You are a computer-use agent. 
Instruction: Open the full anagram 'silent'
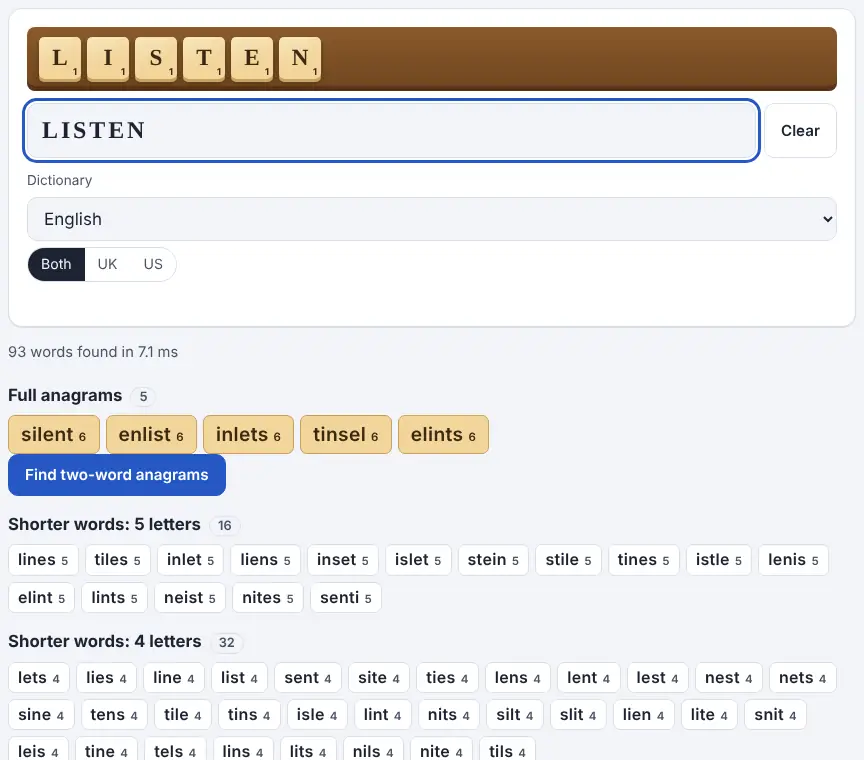54,435
